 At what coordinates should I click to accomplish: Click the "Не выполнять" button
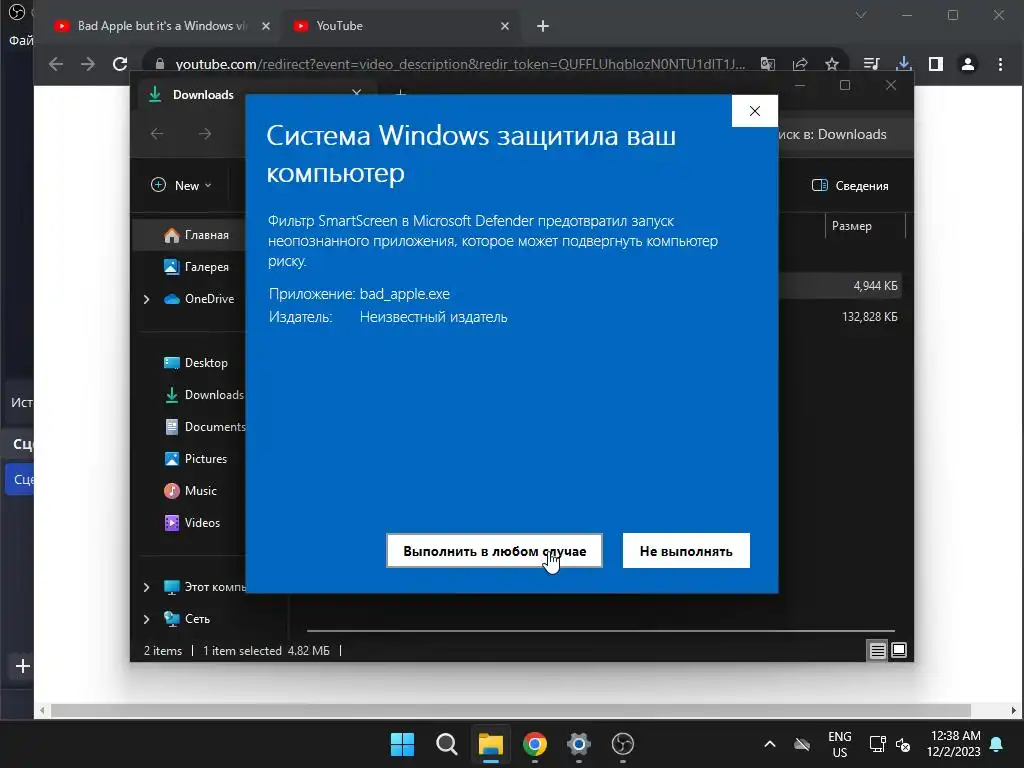tap(686, 551)
